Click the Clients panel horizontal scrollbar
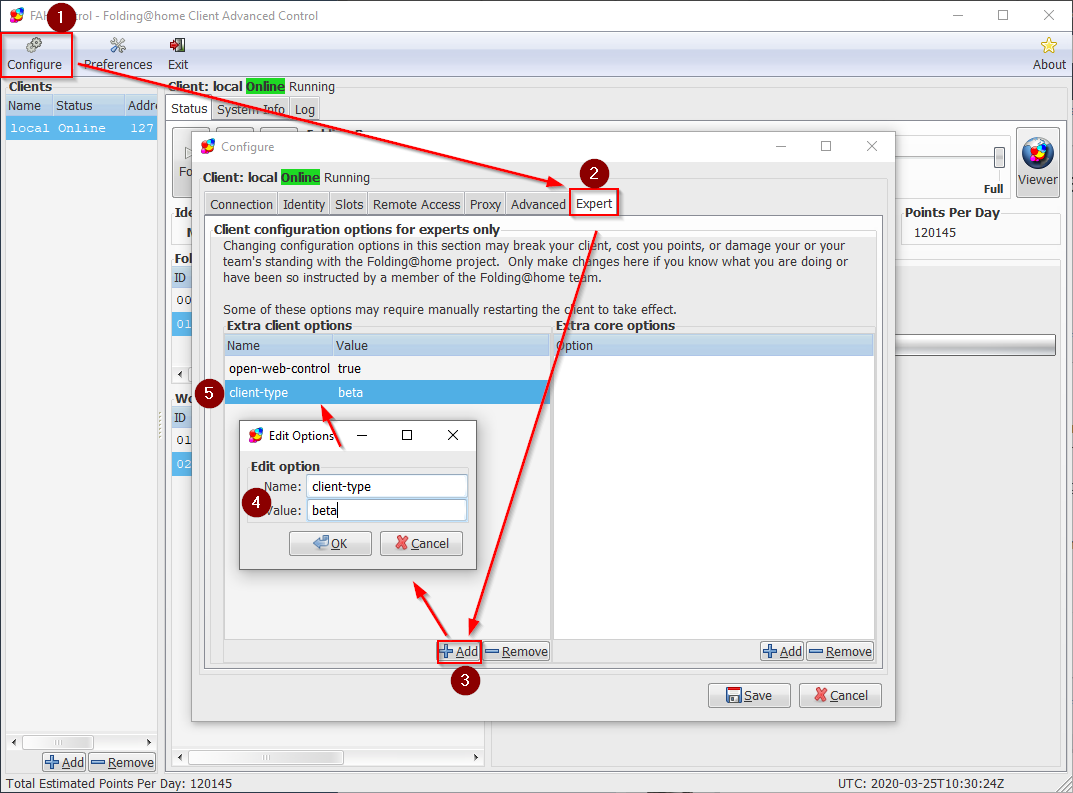 click(x=57, y=742)
